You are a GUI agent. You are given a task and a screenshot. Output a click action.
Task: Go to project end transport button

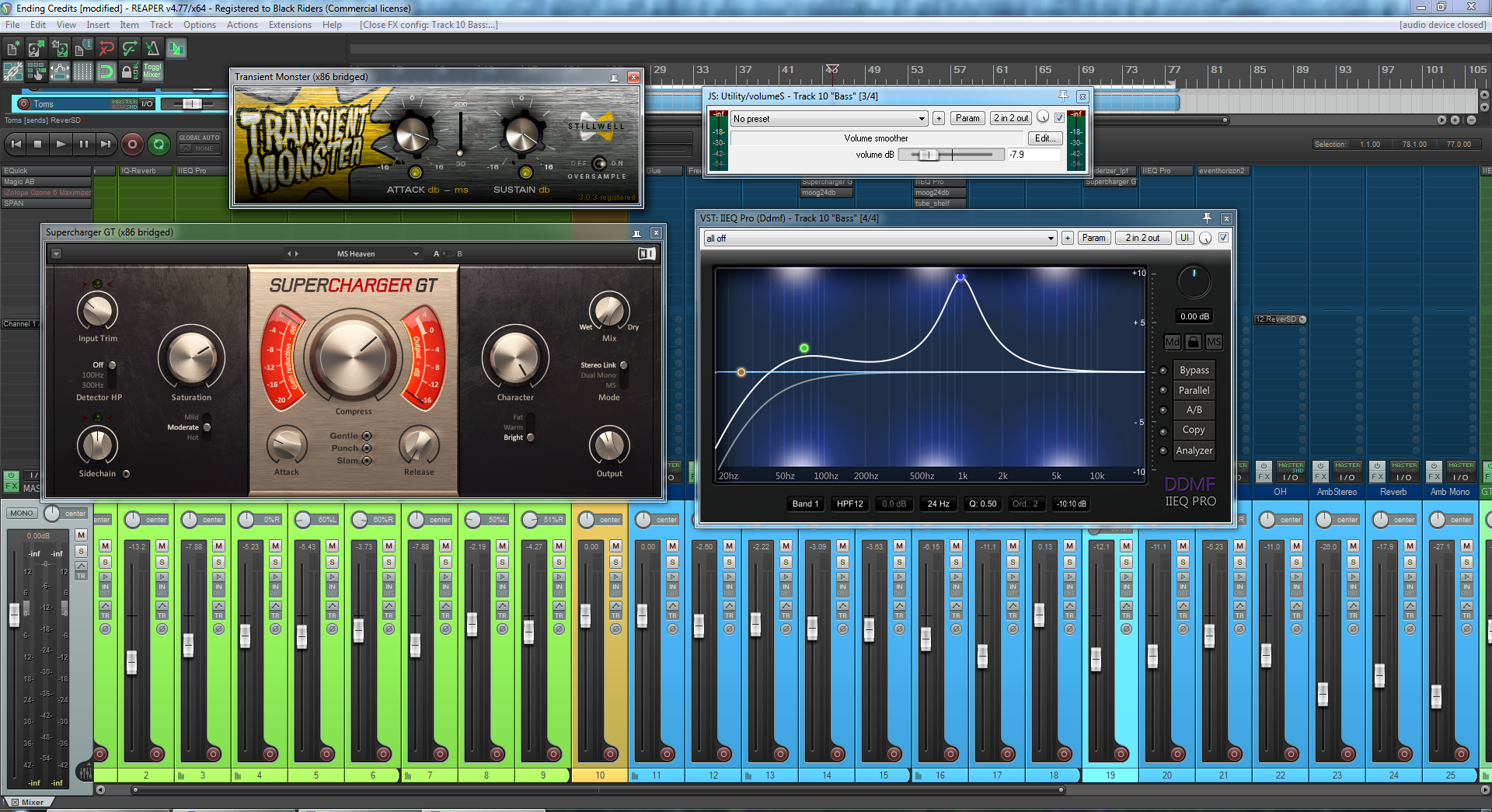tap(106, 144)
